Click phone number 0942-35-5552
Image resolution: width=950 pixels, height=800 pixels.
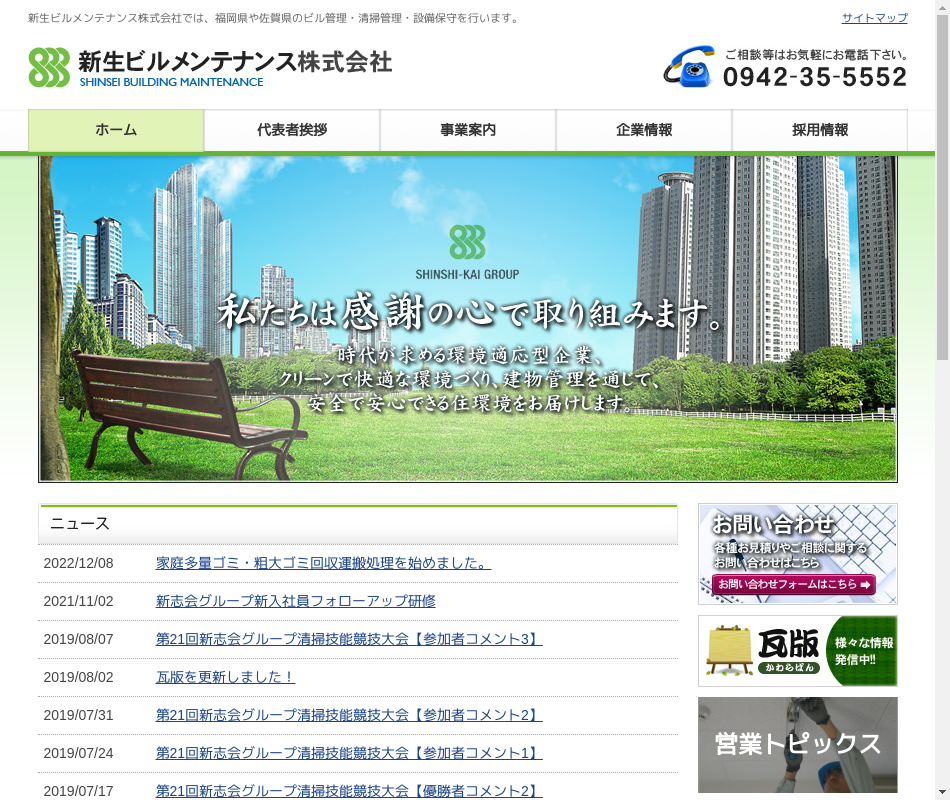point(815,77)
